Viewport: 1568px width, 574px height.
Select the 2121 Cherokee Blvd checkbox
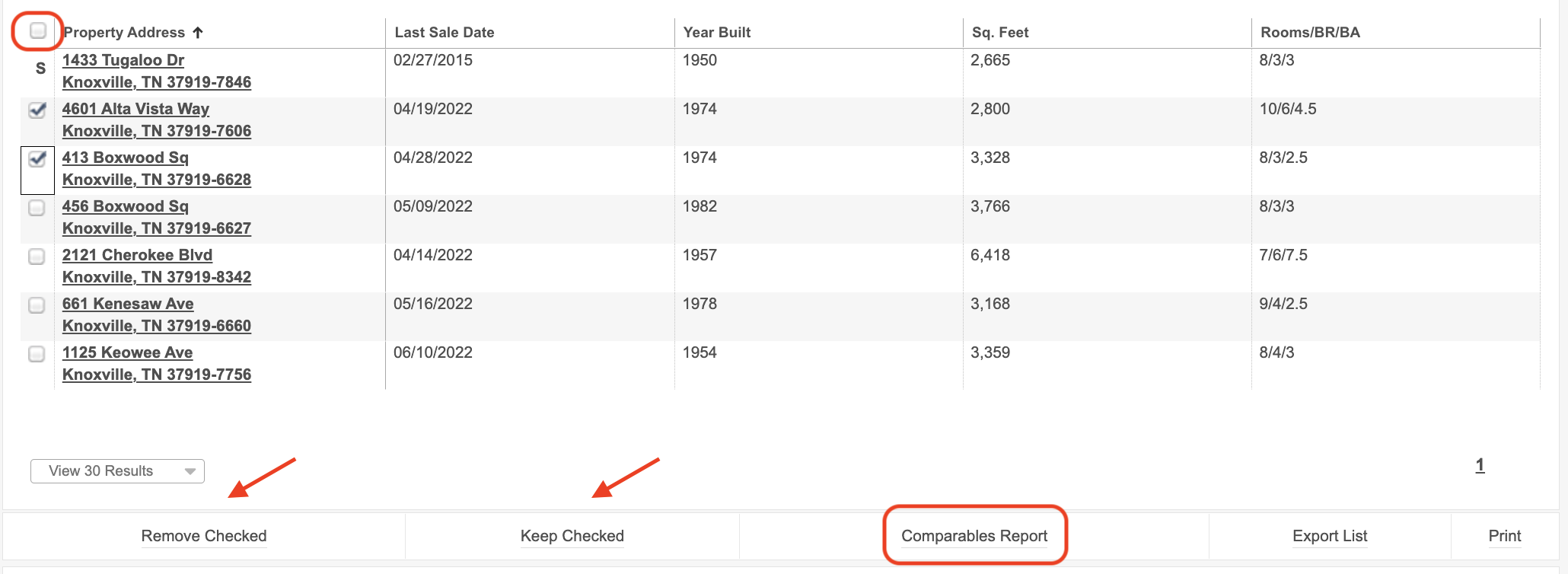tap(37, 257)
